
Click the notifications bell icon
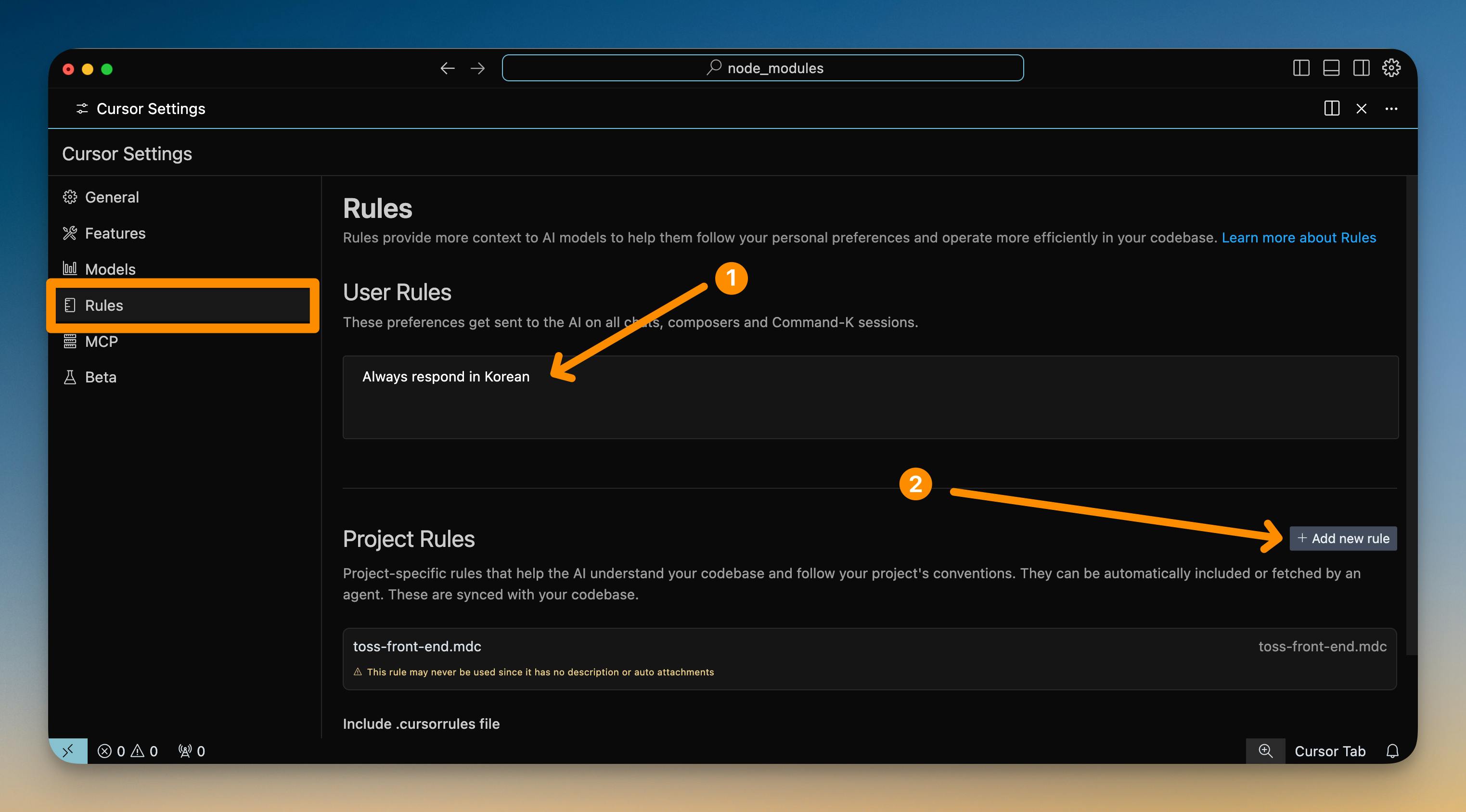pos(1392,751)
